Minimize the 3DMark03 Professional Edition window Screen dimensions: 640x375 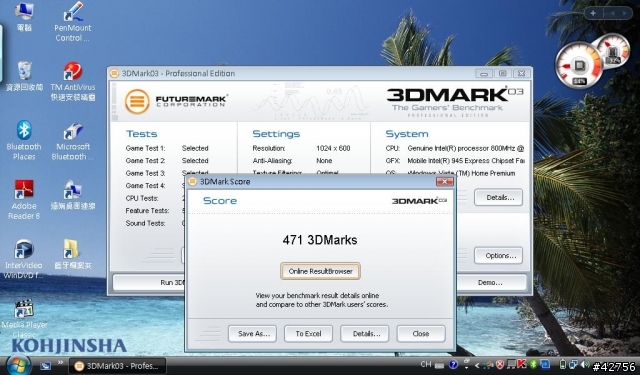pyautogui.click(x=484, y=73)
